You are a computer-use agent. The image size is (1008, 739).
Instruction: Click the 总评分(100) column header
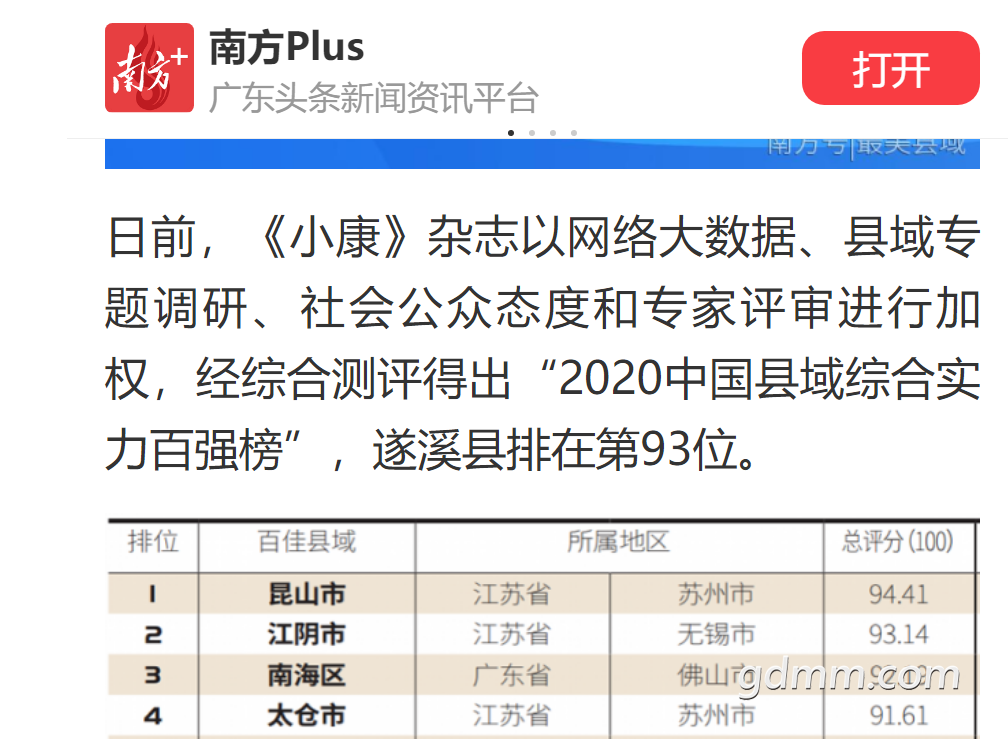pos(897,542)
